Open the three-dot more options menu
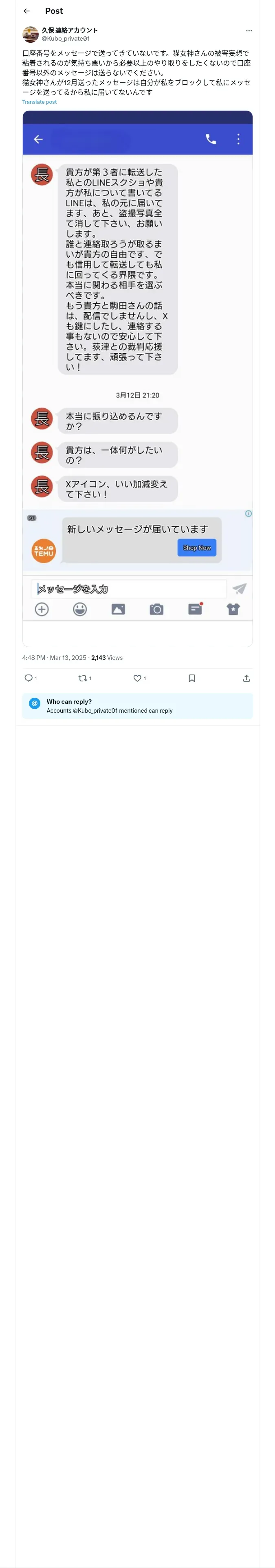 248,31
